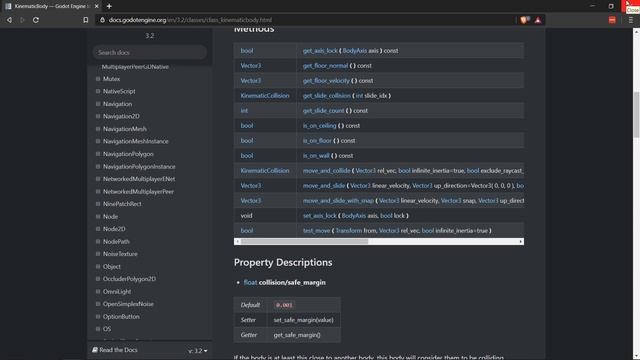Open NetworkedMultiplayerENet in sidebar
The height and width of the screenshot is (360, 640).
(x=139, y=179)
